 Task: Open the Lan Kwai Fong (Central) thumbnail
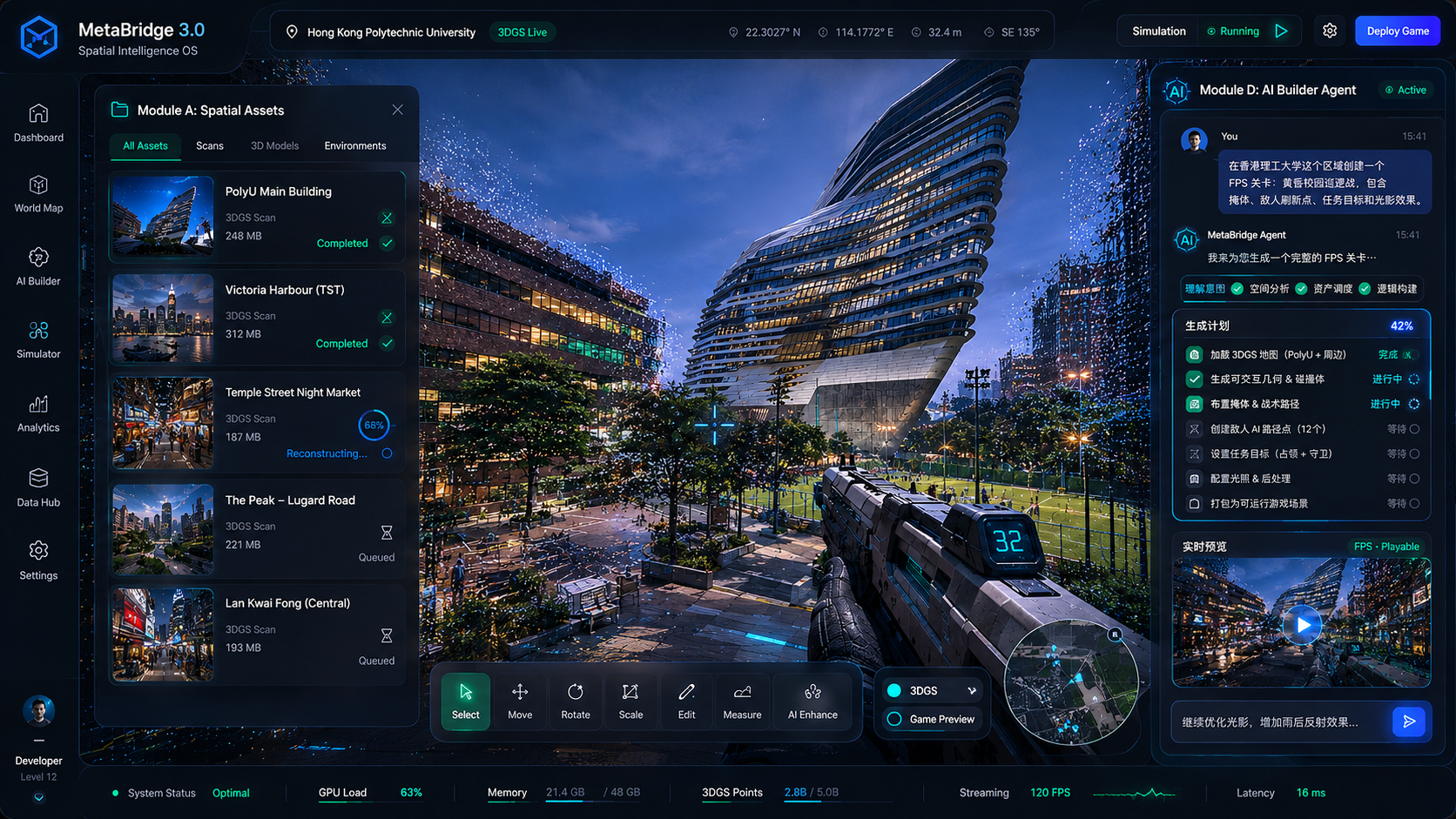(x=163, y=634)
